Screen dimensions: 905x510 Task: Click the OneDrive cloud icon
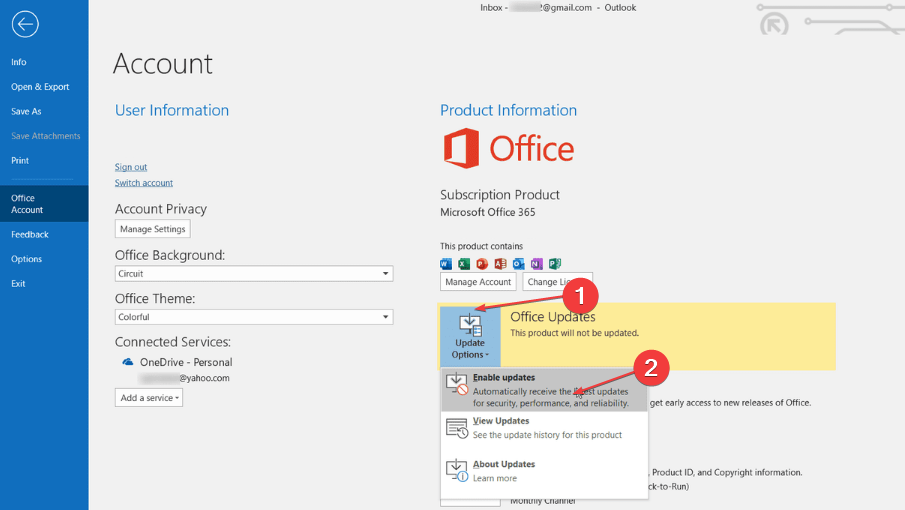(128, 362)
